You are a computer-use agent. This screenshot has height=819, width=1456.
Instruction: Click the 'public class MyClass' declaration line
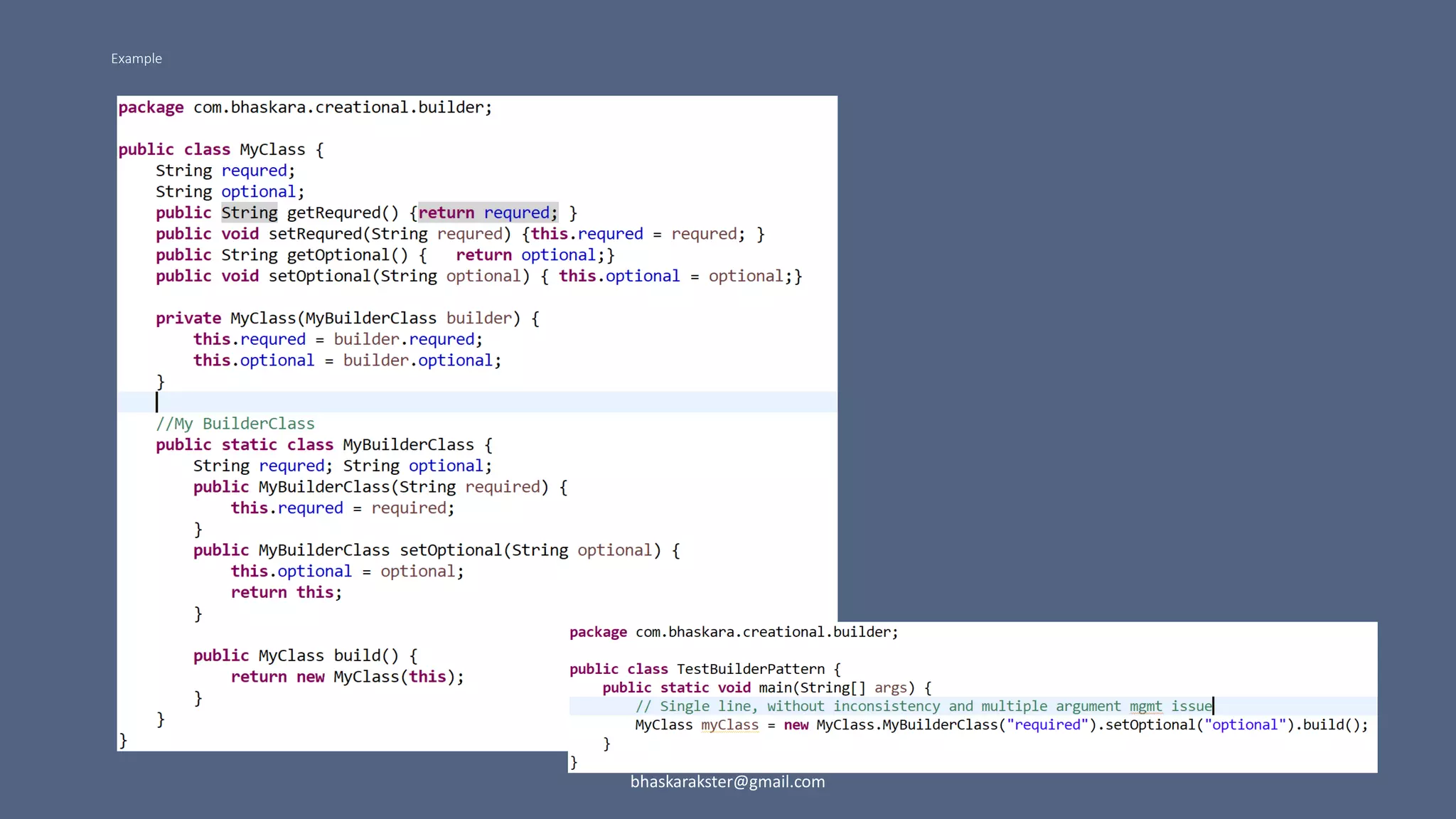coord(221,149)
